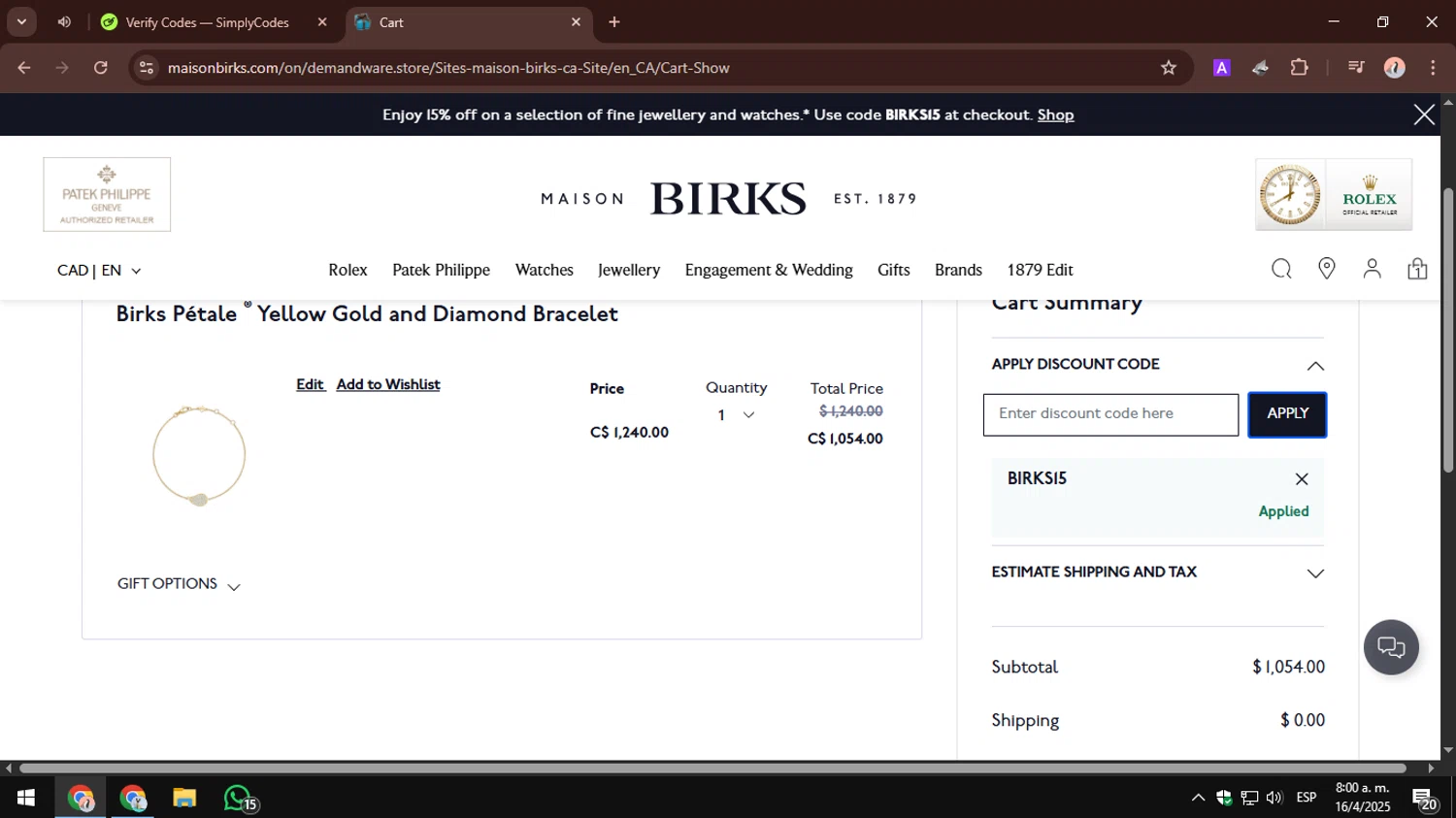Click the discount code input field
Screen dimensions: 1456x818
click(1110, 414)
